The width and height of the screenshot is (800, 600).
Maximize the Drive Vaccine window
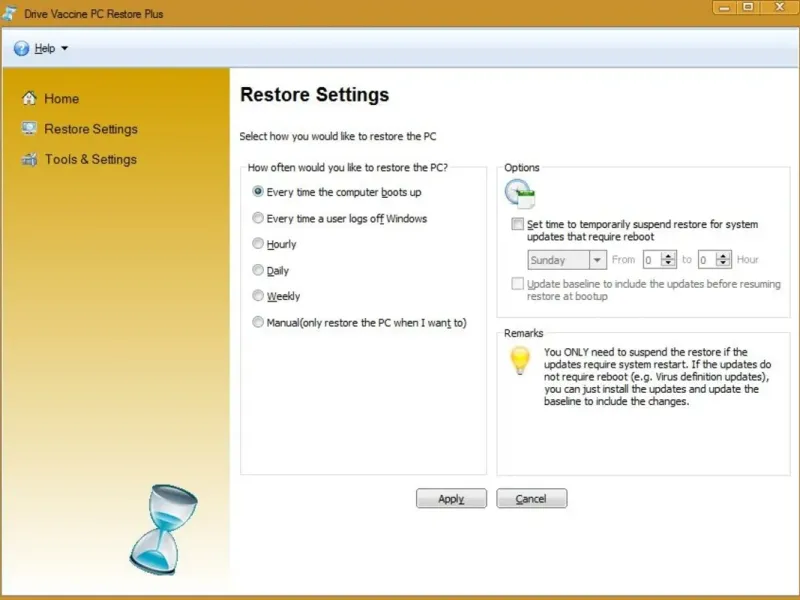(x=748, y=7)
